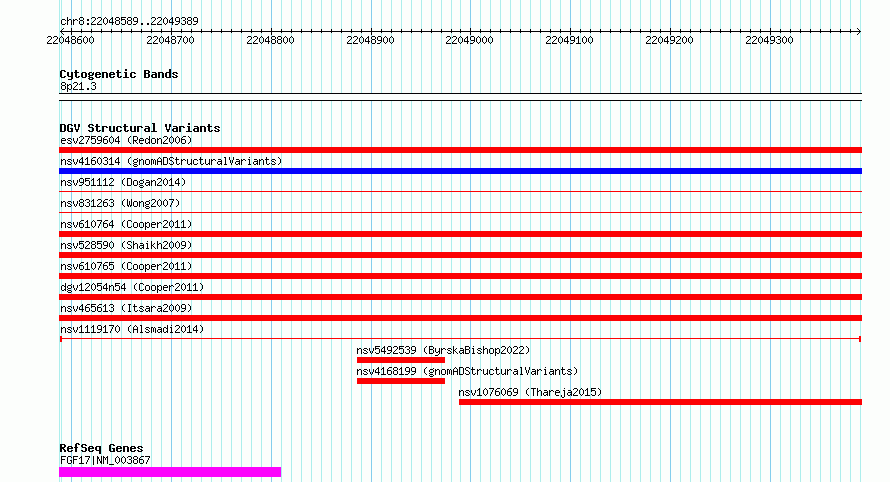890x482 pixels.
Task: Click the Cytogenetic Bands track title
Action: click(119, 74)
